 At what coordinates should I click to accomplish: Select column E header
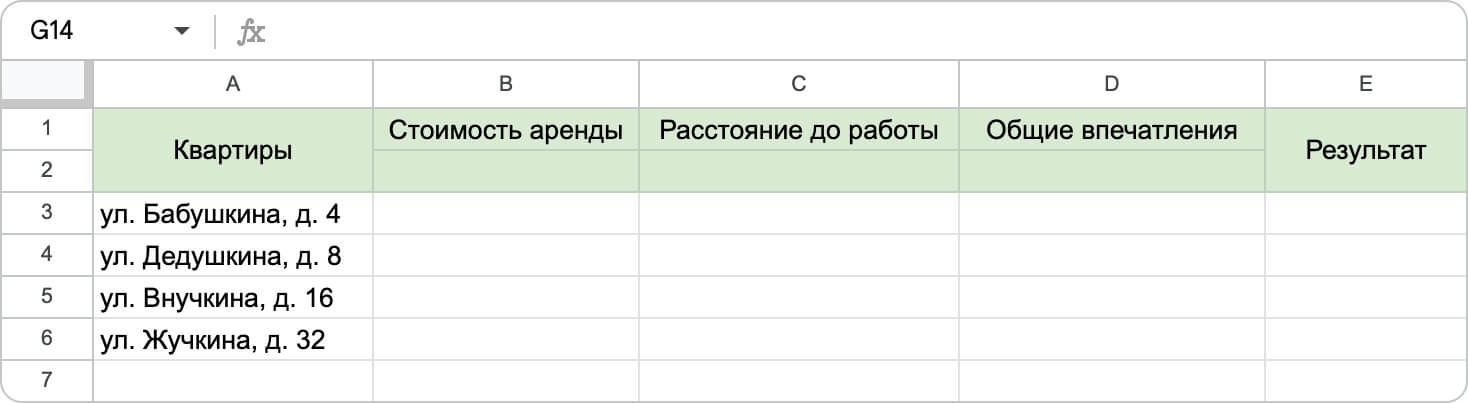click(x=1365, y=85)
